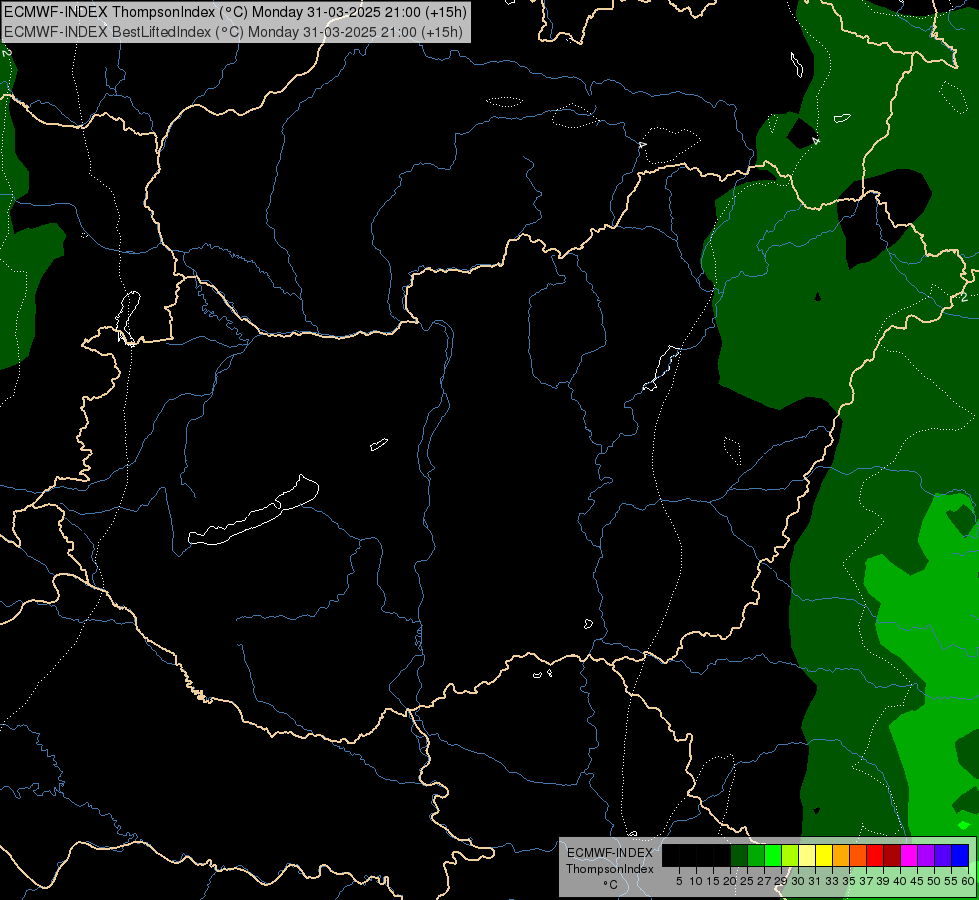Viewport: 979px width, 900px height.
Task: Select the light orange 33–35 legend swatch
Action: tap(841, 855)
